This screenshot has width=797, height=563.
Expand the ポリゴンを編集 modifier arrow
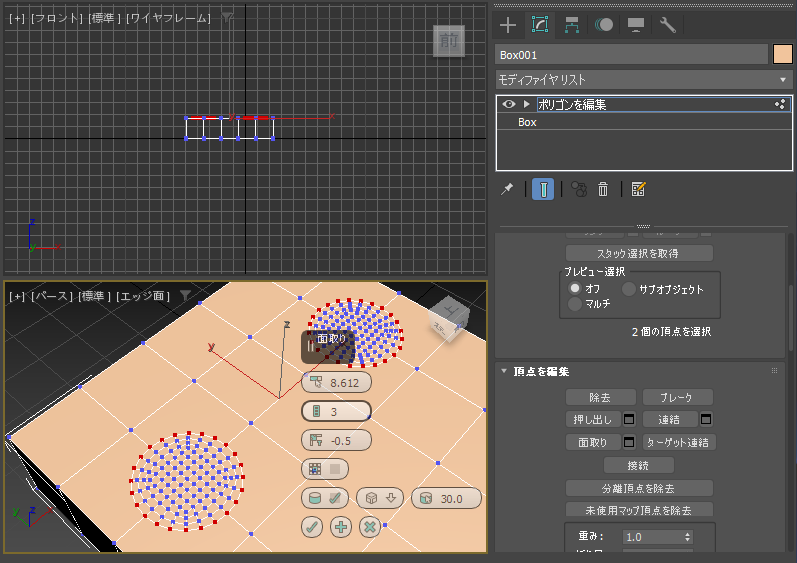click(527, 104)
